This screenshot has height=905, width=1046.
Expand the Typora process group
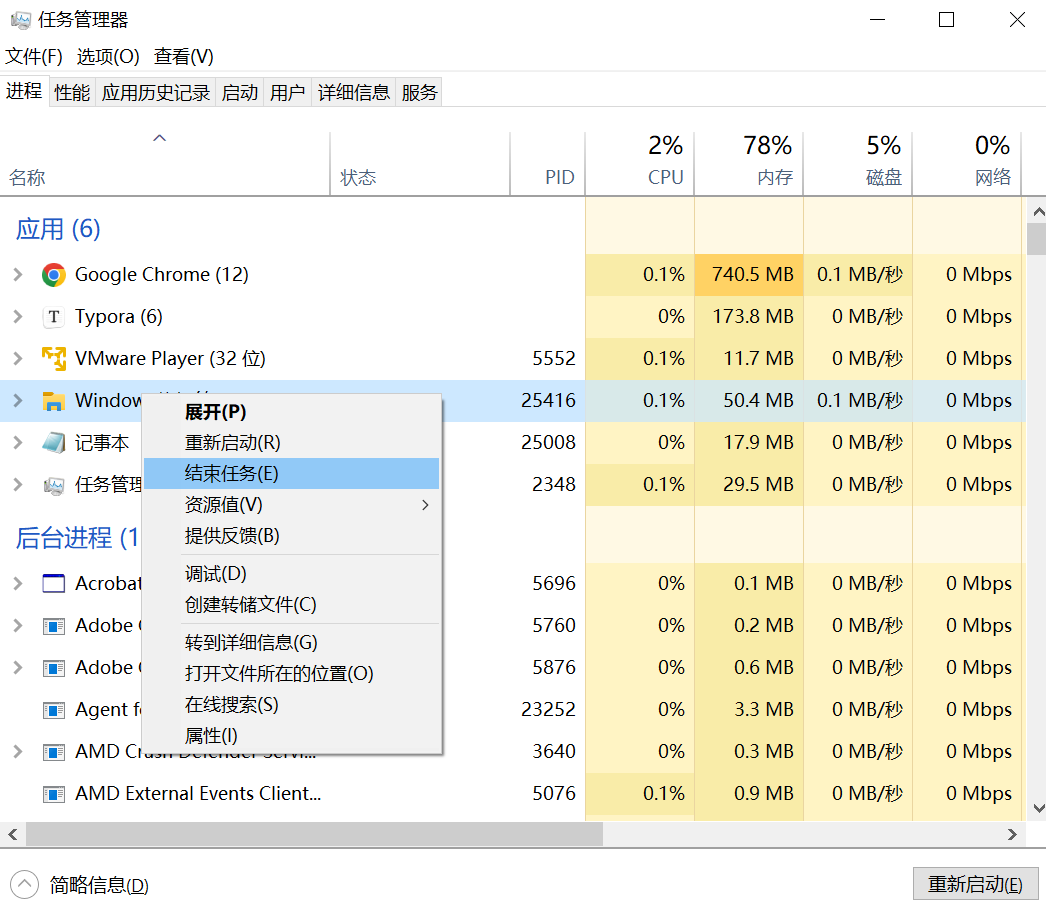[18, 317]
